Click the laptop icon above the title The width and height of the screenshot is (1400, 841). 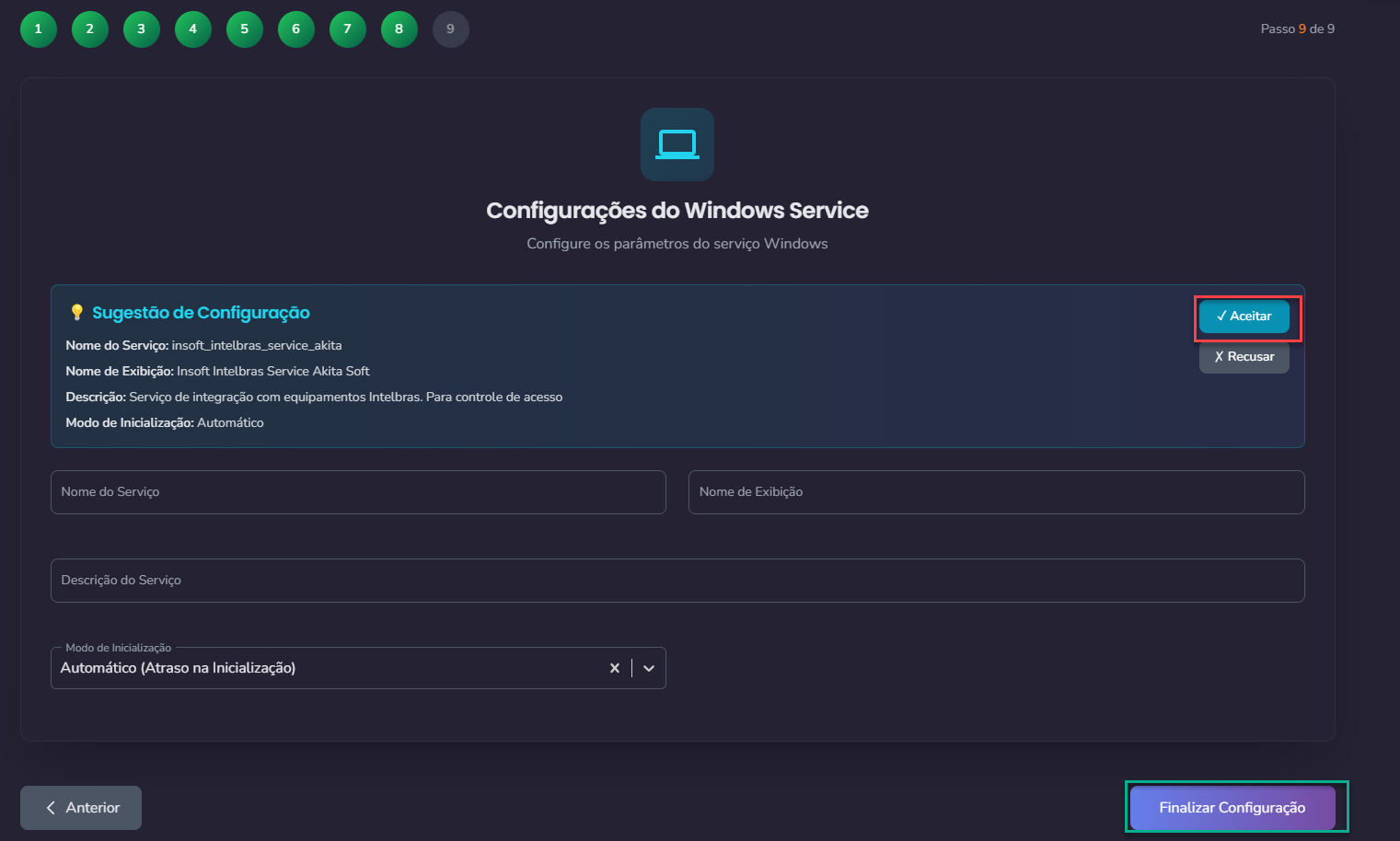coord(677,144)
